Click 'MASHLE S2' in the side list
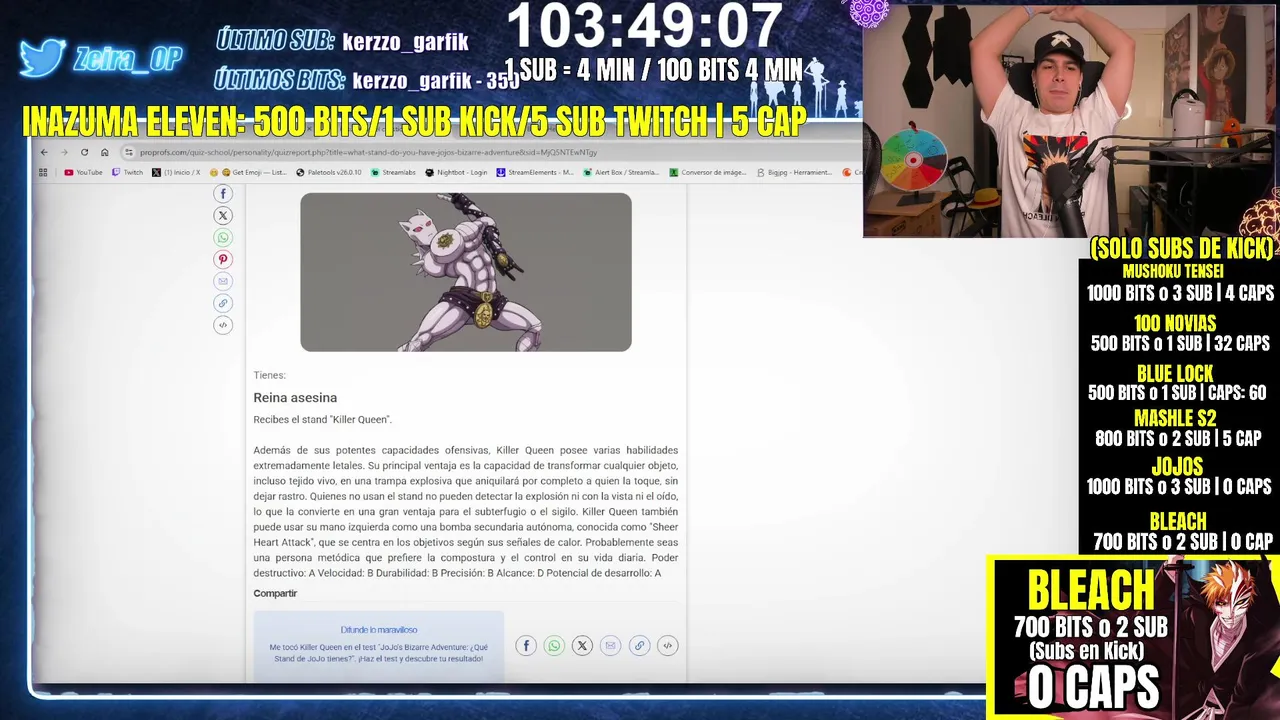 (1175, 418)
